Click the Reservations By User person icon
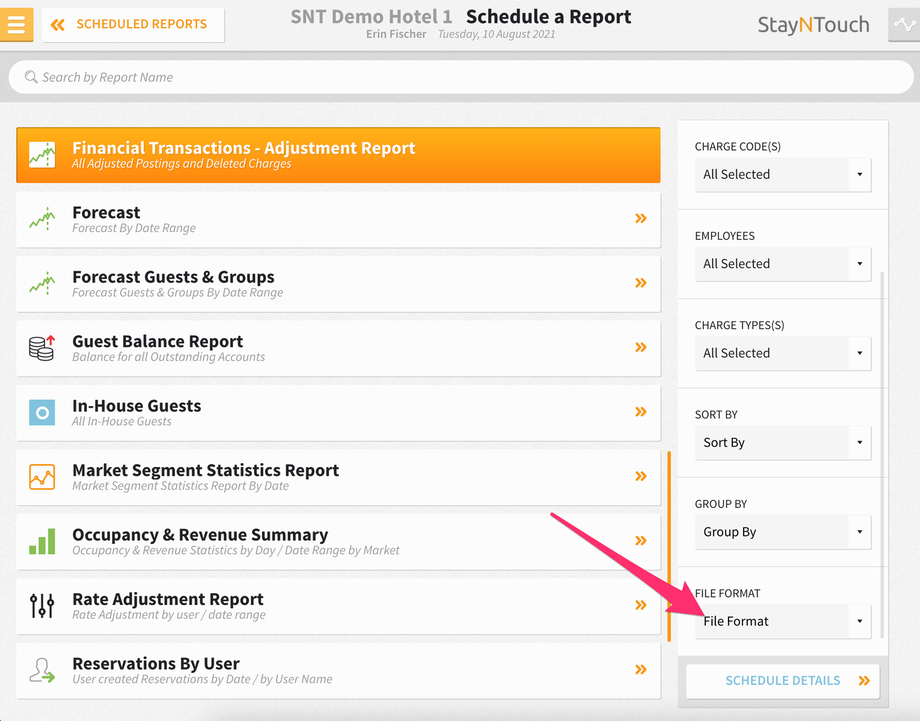This screenshot has width=920, height=721. tap(42, 671)
